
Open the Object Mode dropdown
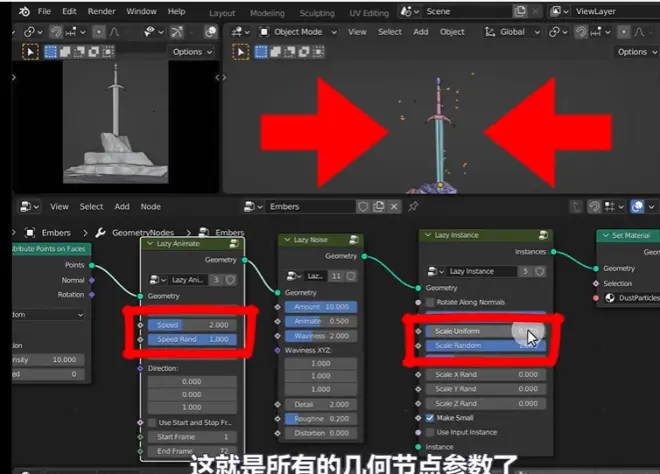click(x=297, y=32)
